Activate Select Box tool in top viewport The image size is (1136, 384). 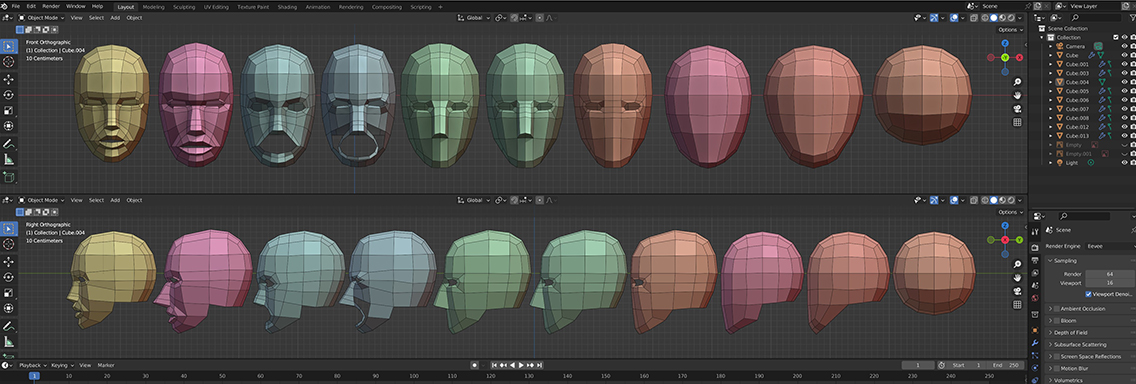pos(9,46)
